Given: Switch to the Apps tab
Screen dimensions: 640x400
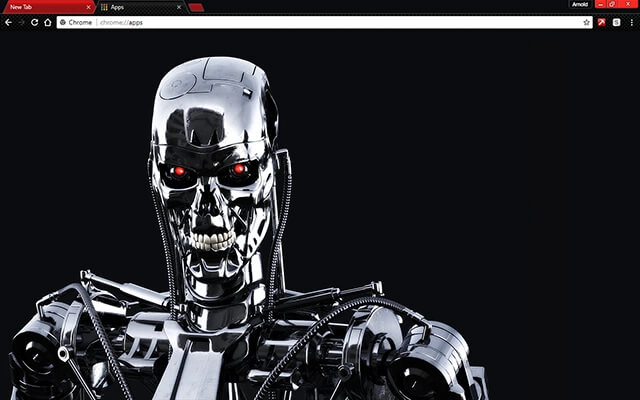Looking at the screenshot, I should 141,7.
